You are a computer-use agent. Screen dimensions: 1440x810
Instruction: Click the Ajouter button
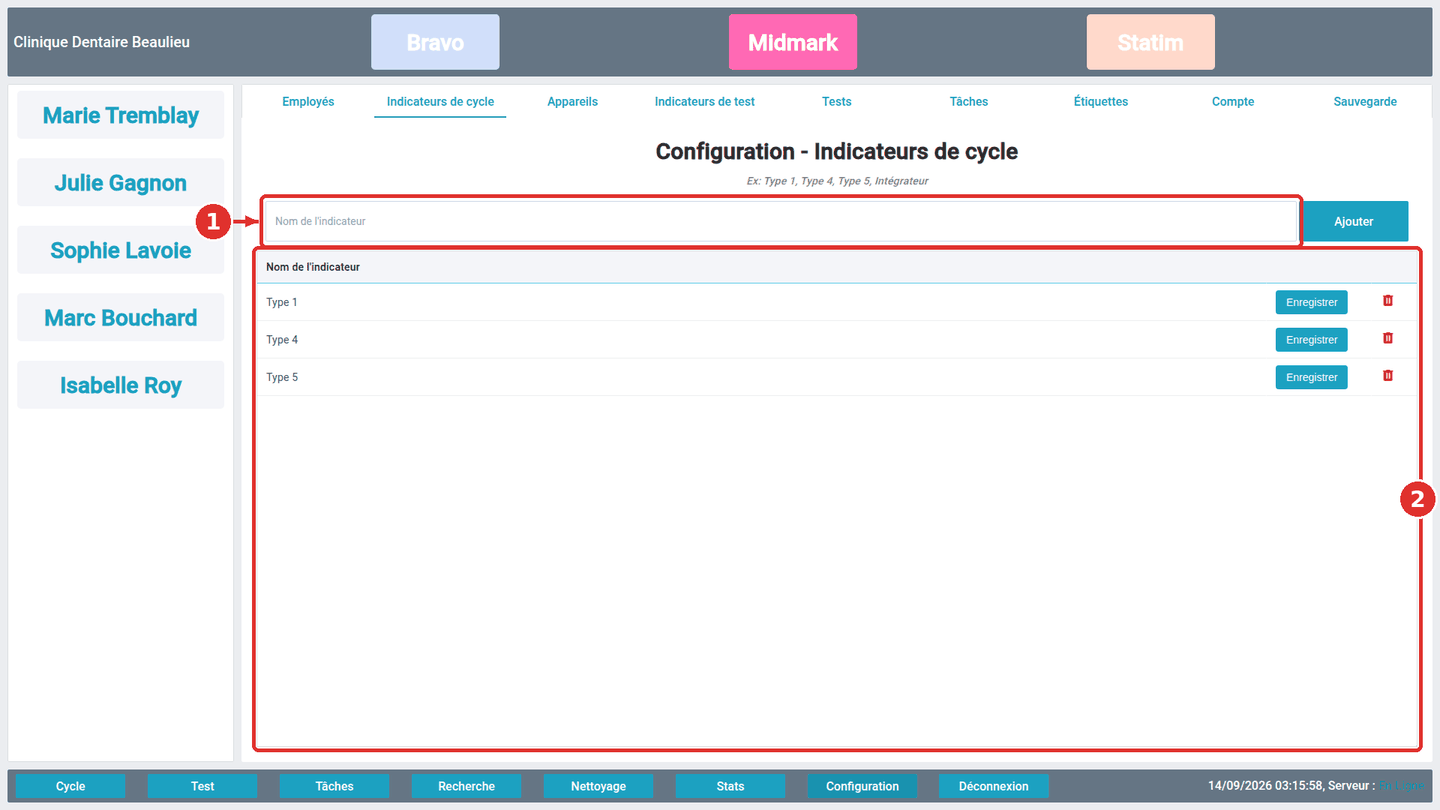(1353, 221)
